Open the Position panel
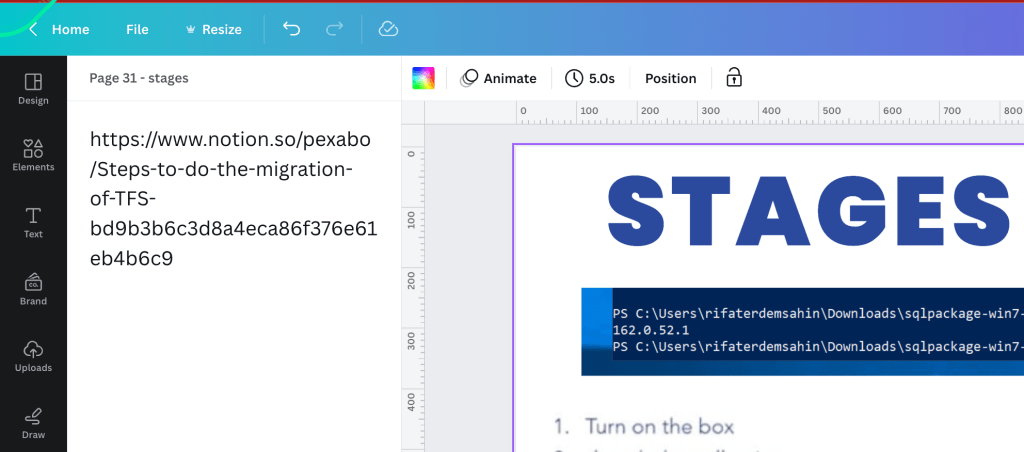 point(671,78)
